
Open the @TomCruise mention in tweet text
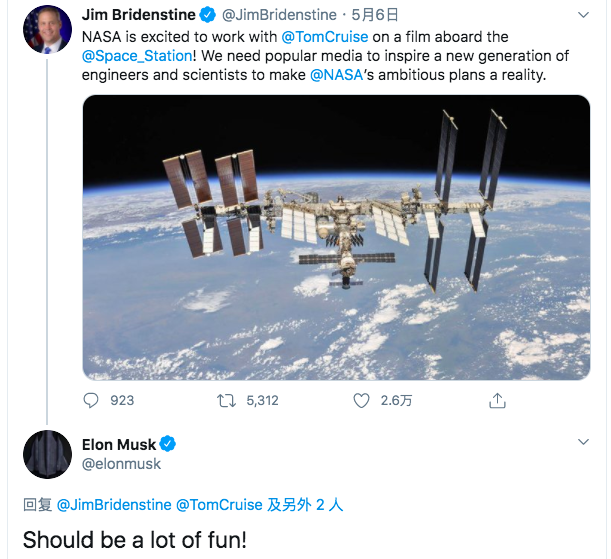[325, 37]
